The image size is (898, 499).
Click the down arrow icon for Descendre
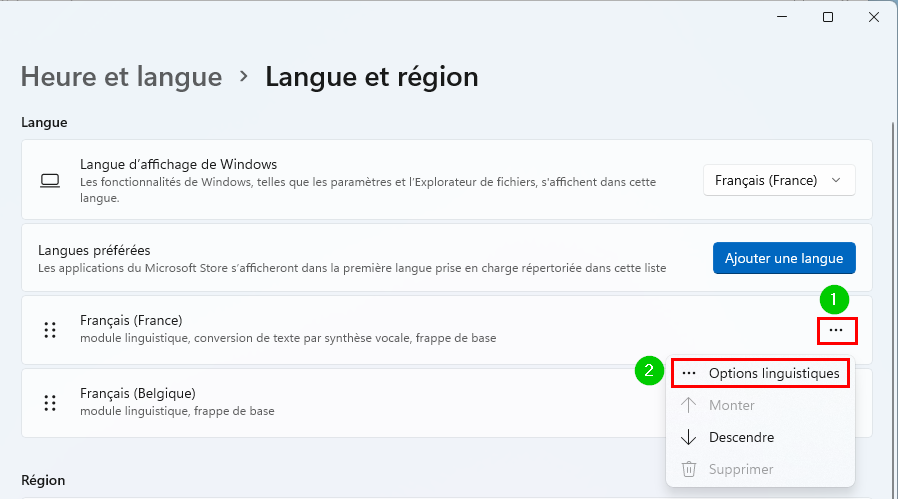[x=688, y=438]
